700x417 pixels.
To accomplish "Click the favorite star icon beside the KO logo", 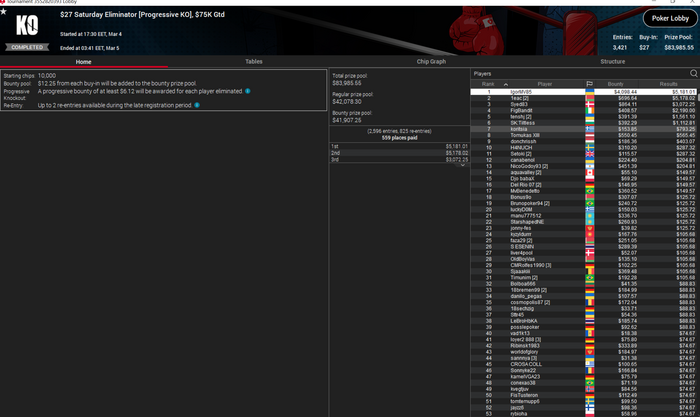I will pos(4,11).
